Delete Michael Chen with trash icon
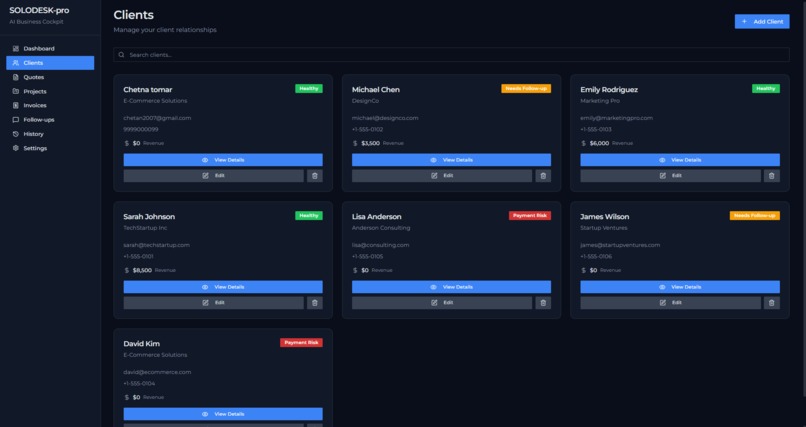 [x=543, y=176]
